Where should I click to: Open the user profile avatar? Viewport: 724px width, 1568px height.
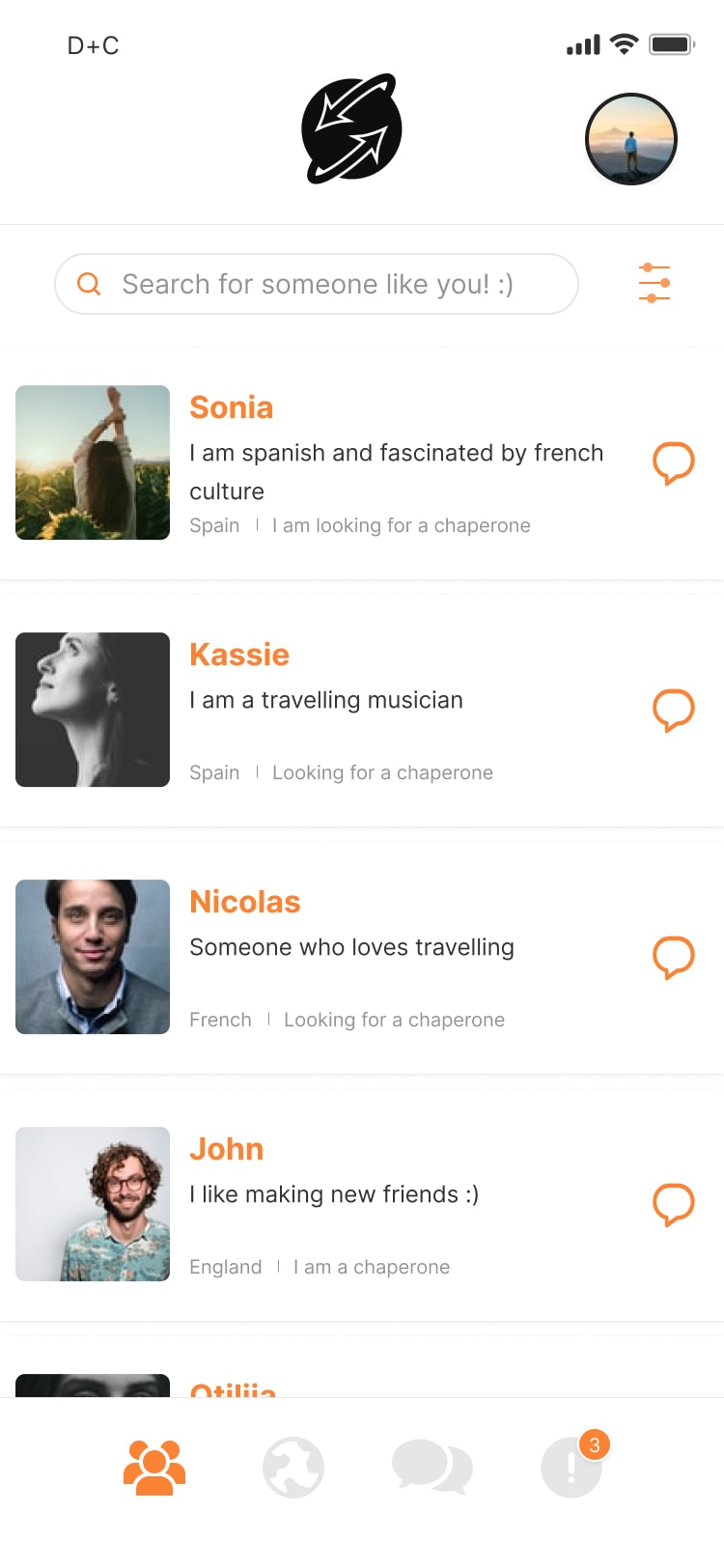631,139
